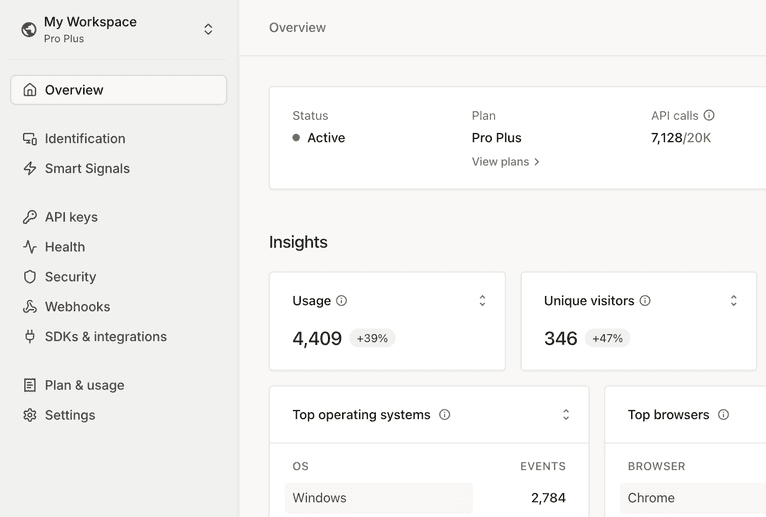Click the Smart Signals lightning icon
This screenshot has width=766, height=517.
click(30, 169)
